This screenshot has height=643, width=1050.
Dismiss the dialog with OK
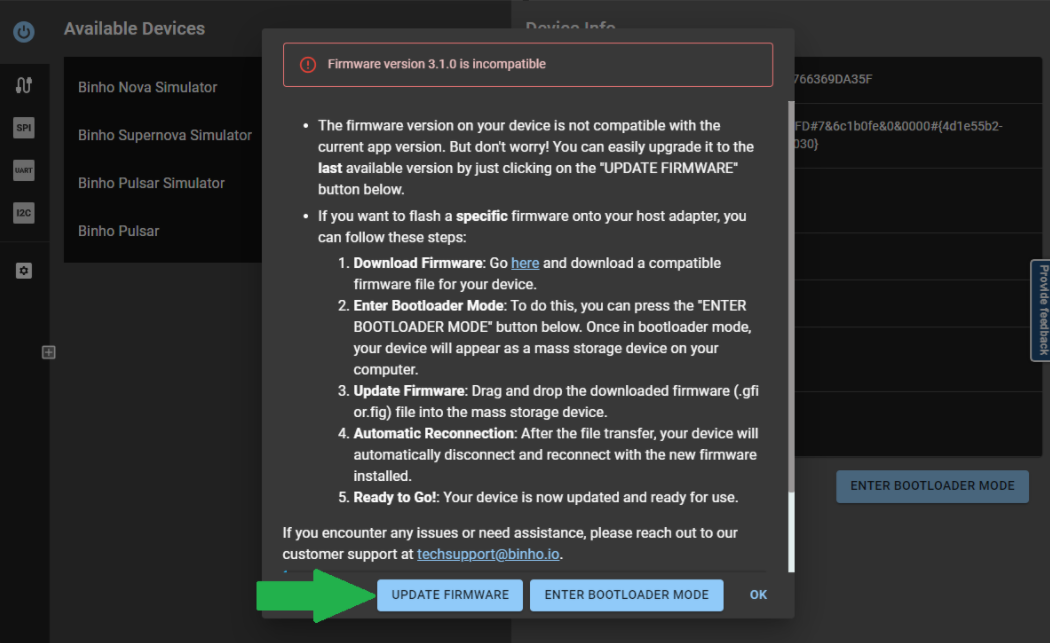[x=758, y=595]
